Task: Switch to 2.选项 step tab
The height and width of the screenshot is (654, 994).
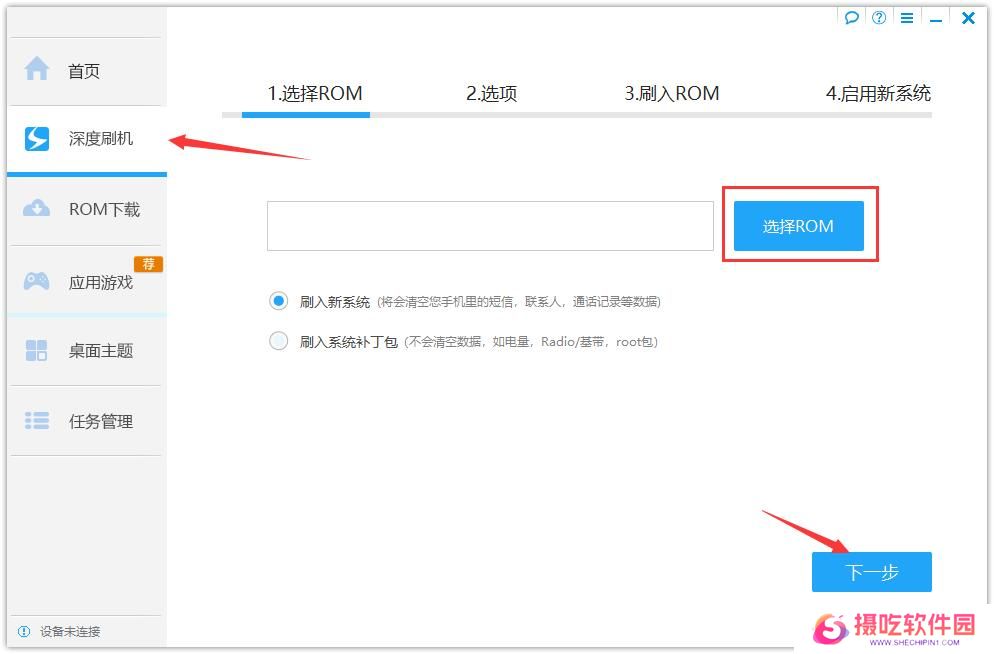Action: 492,94
